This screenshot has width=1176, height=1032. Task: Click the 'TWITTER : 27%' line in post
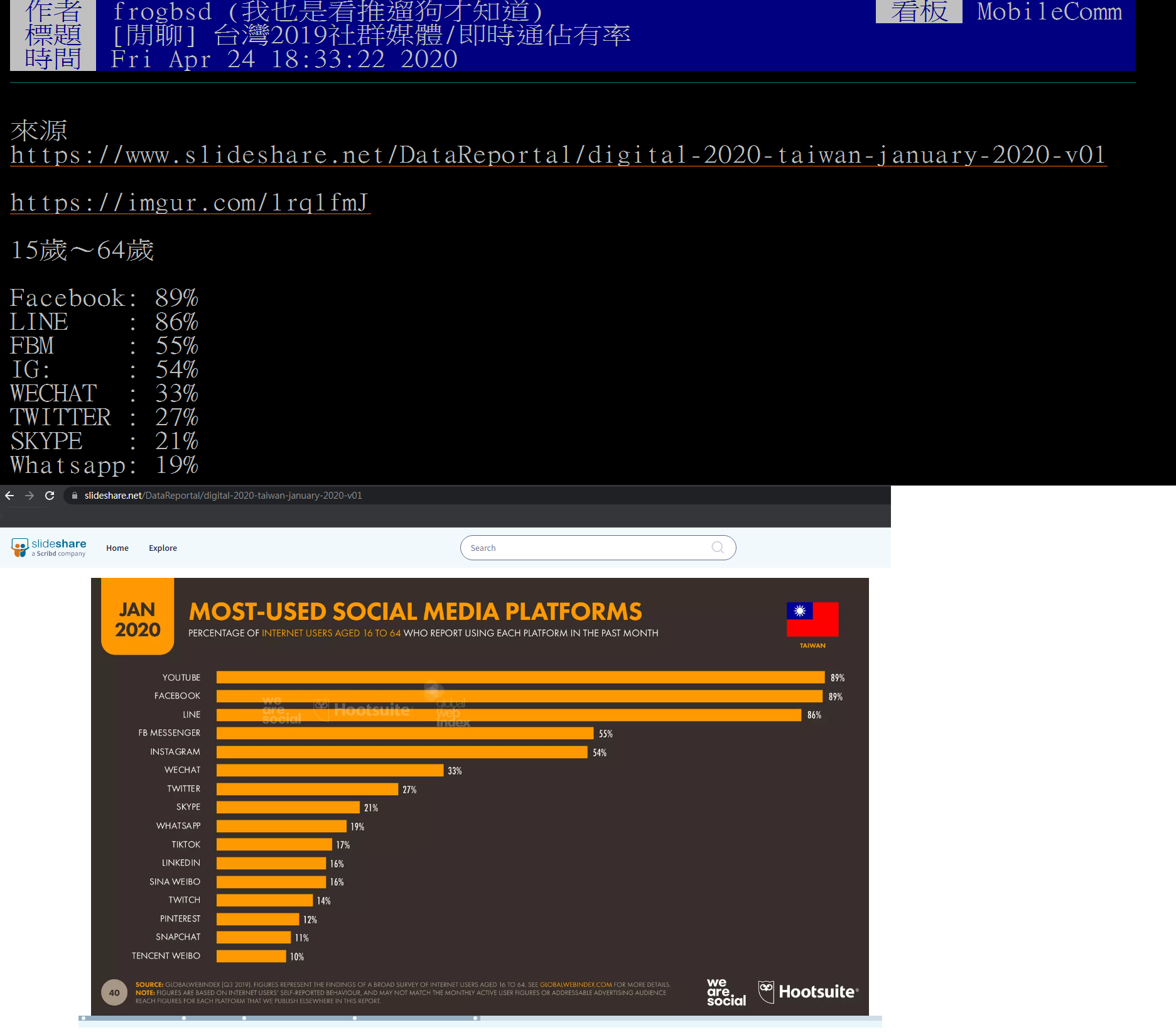point(104,418)
